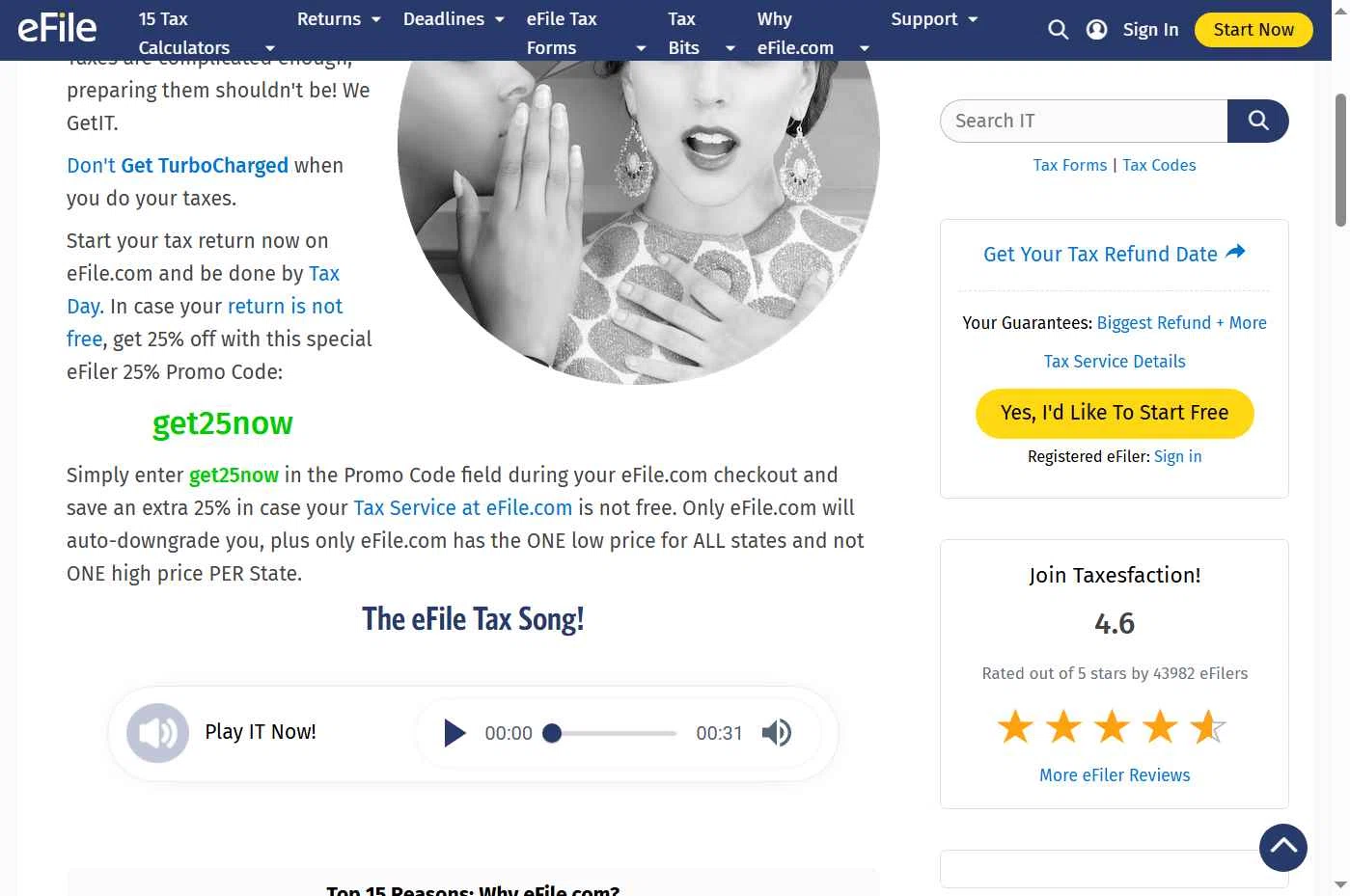This screenshot has height=896, width=1350.
Task: Click the woman whispering circular photo
Action: click(639, 222)
